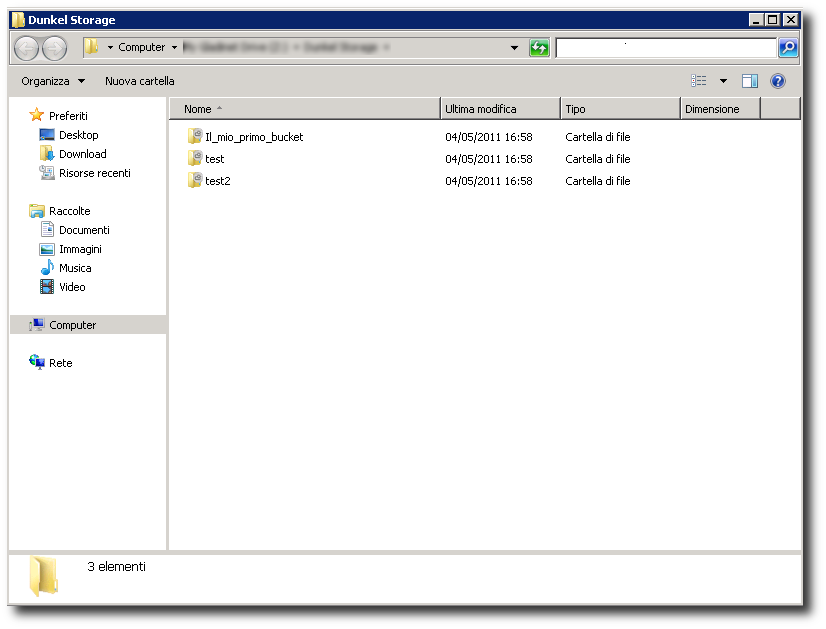Viewport: 826px width, 629px height.
Task: Open Download in the favorites list
Action: (x=83, y=154)
